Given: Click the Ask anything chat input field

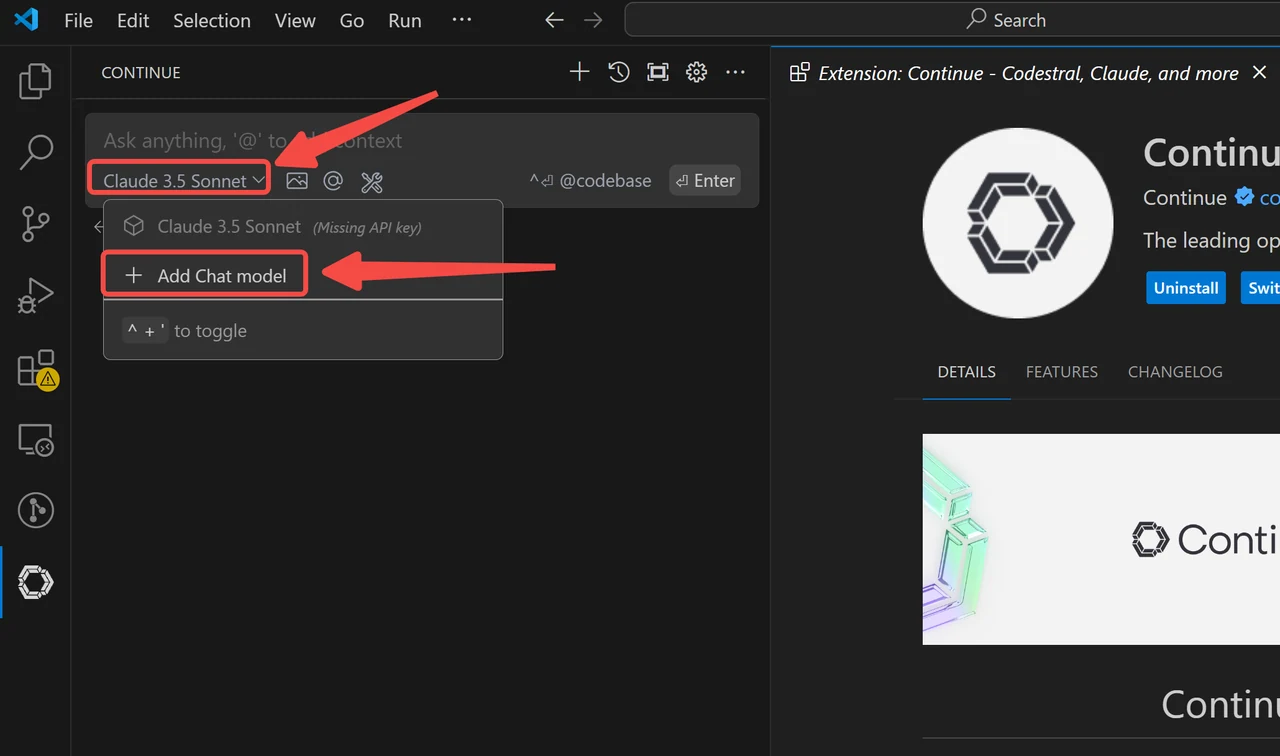Looking at the screenshot, I should 422,141.
